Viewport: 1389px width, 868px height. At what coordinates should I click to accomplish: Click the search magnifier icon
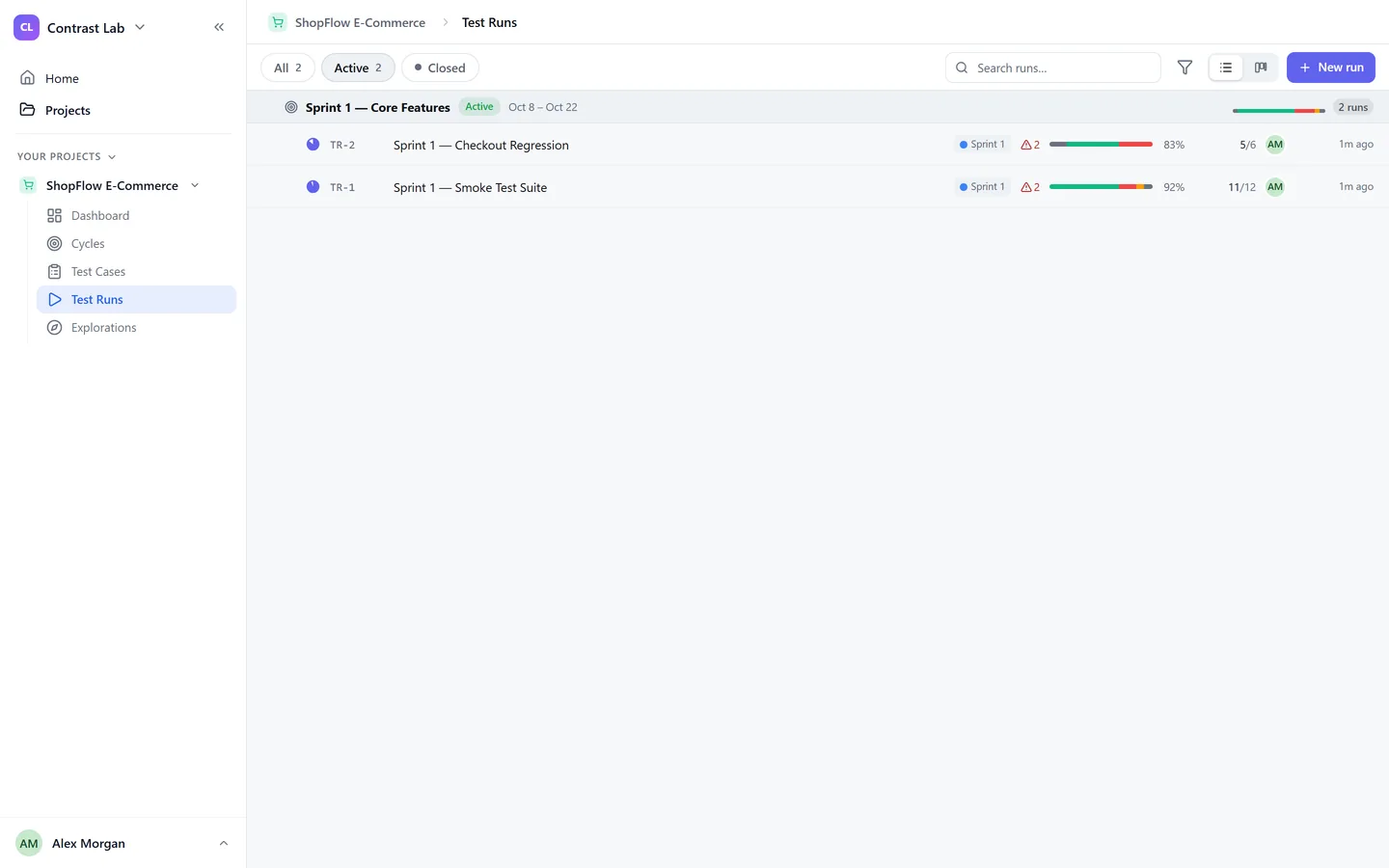[x=962, y=68]
